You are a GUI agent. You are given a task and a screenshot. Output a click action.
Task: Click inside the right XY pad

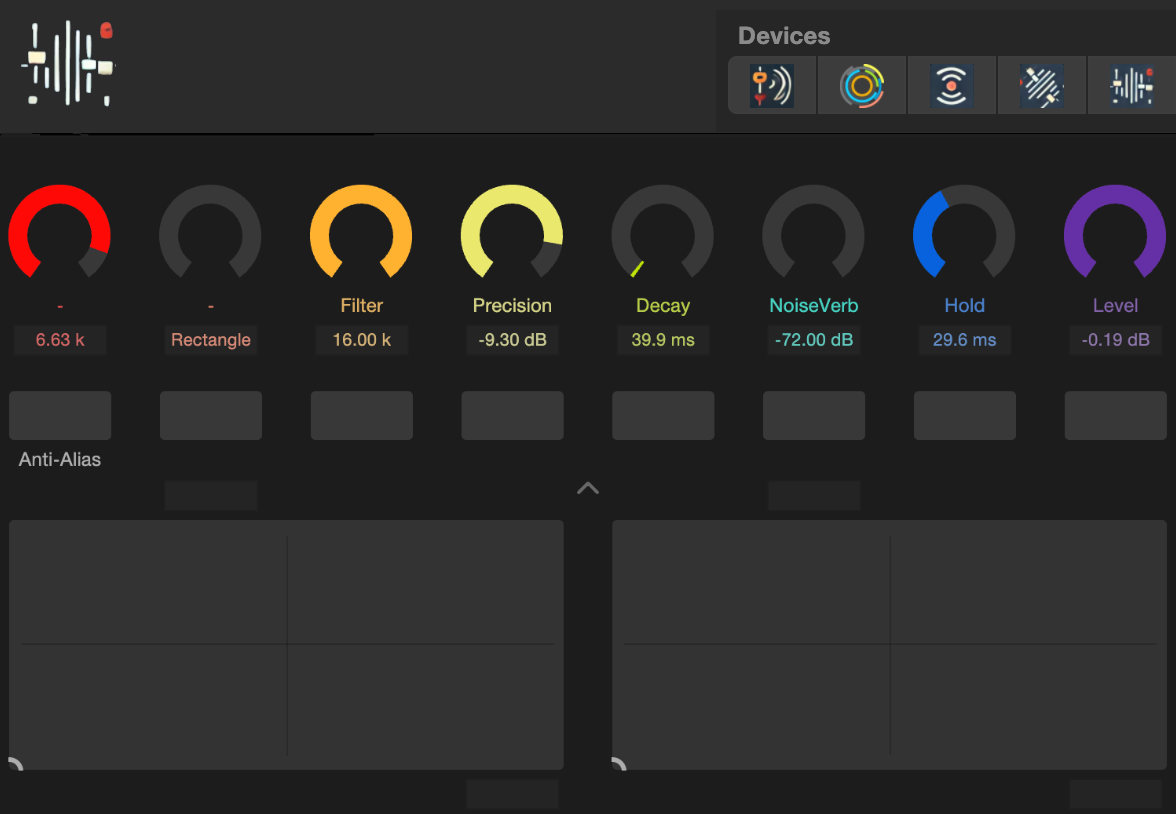889,644
